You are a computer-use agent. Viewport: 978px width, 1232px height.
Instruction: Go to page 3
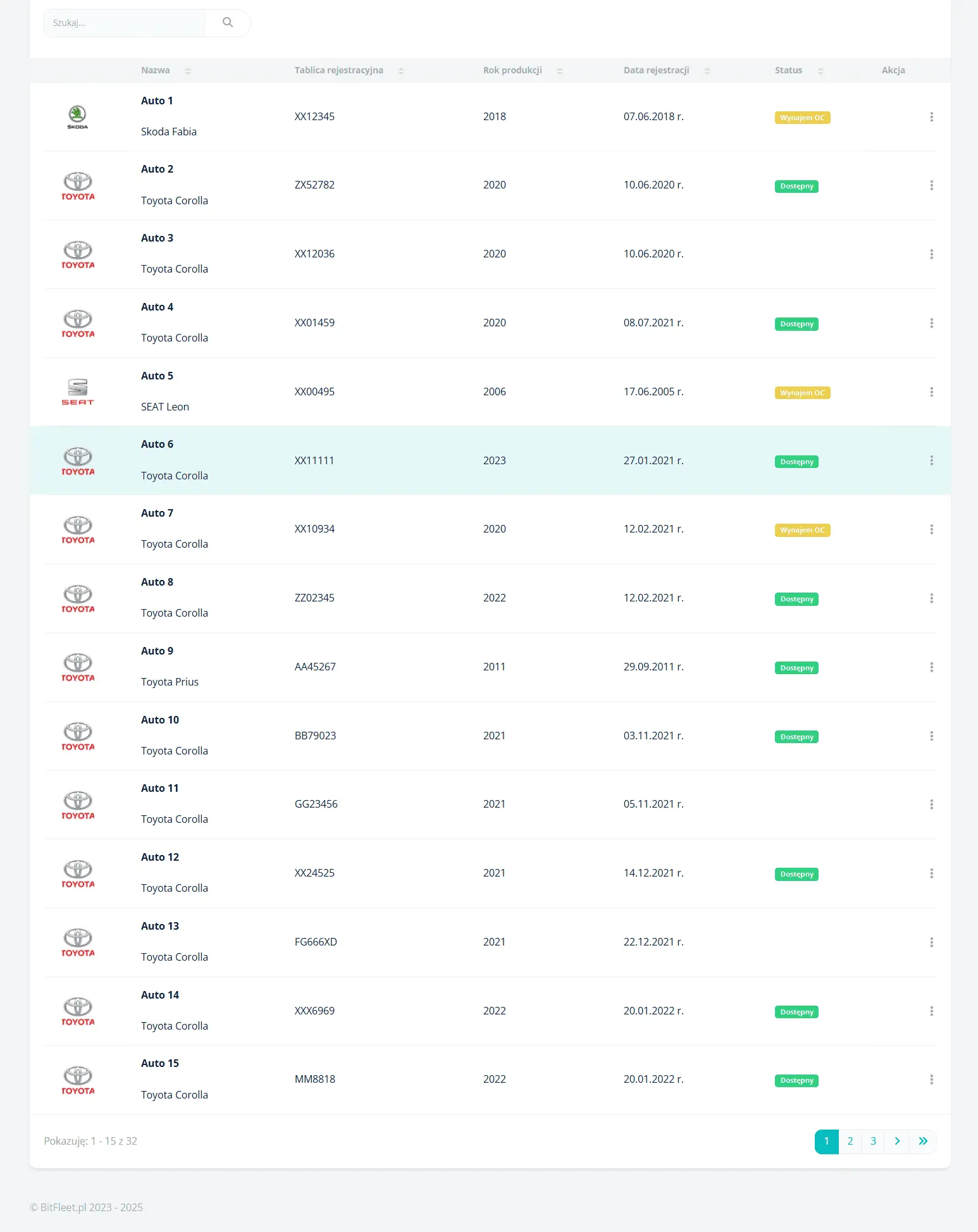874,1142
